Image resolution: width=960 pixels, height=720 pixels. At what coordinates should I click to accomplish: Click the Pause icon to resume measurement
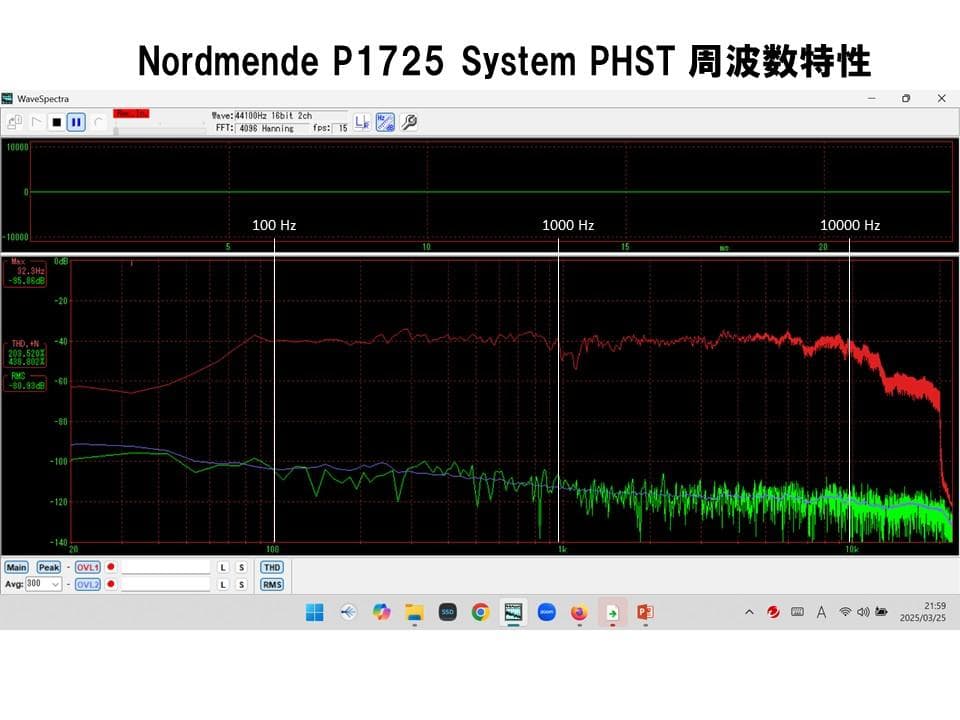coord(74,122)
